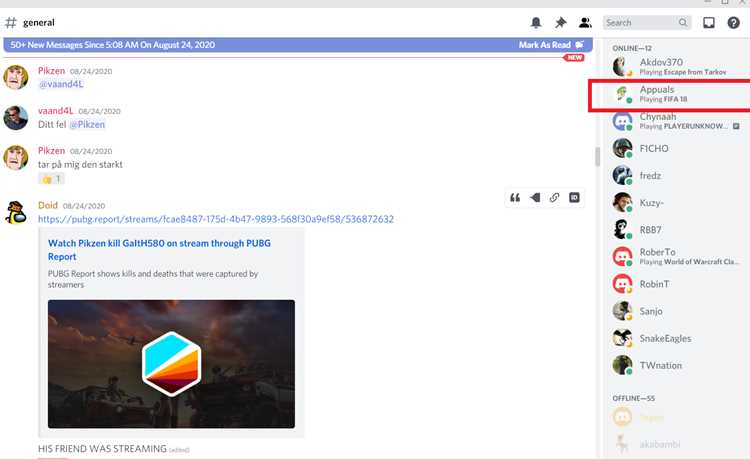Select member RBB7
The width and height of the screenshot is (750, 459).
(676, 230)
